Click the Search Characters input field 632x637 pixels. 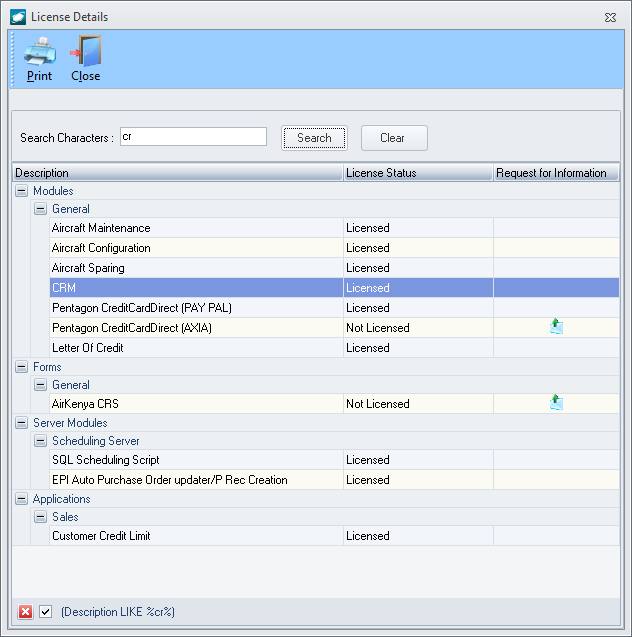(x=193, y=136)
